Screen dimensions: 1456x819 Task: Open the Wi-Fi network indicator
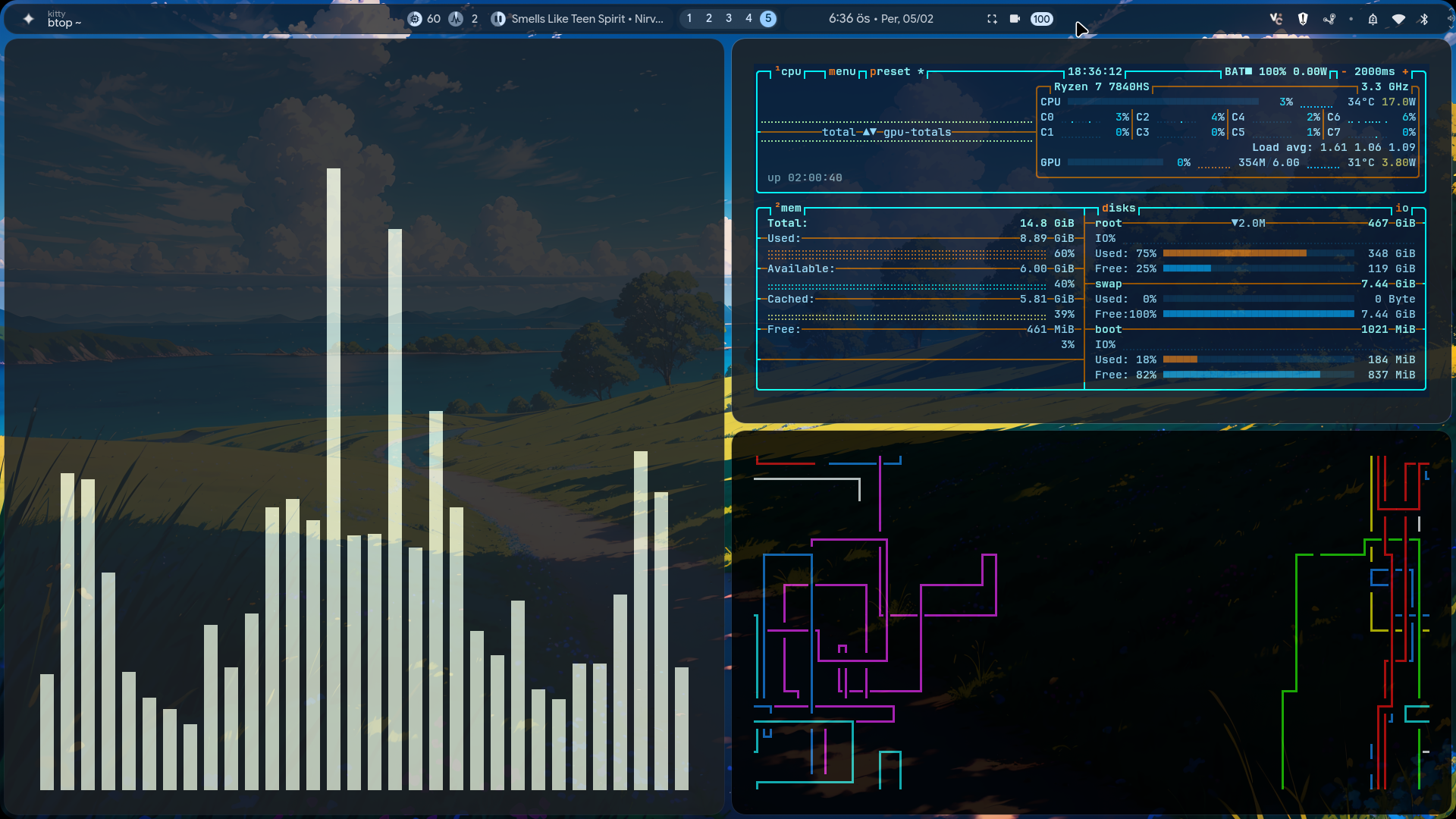click(1398, 19)
